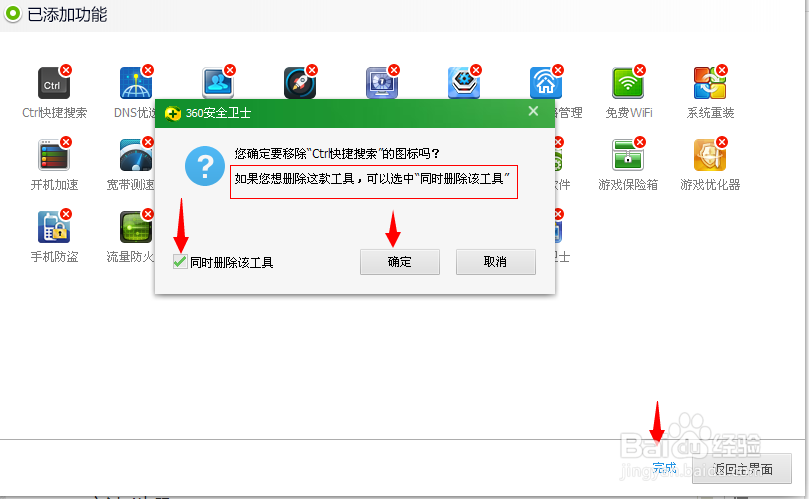Click red X badge on rocket icon
Screen dimensions: 809x499
click(312, 70)
